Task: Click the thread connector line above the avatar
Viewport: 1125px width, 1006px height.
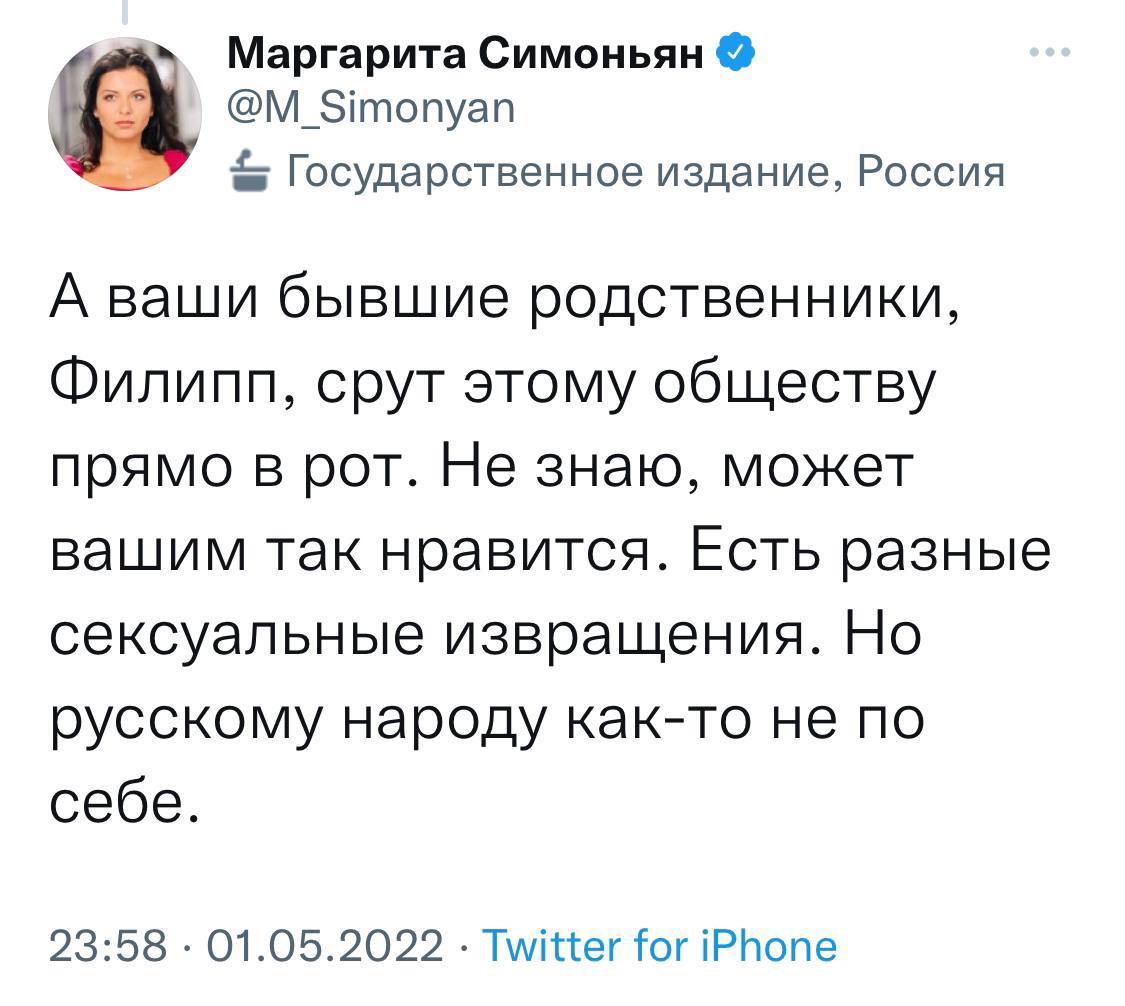Action: click(125, 11)
